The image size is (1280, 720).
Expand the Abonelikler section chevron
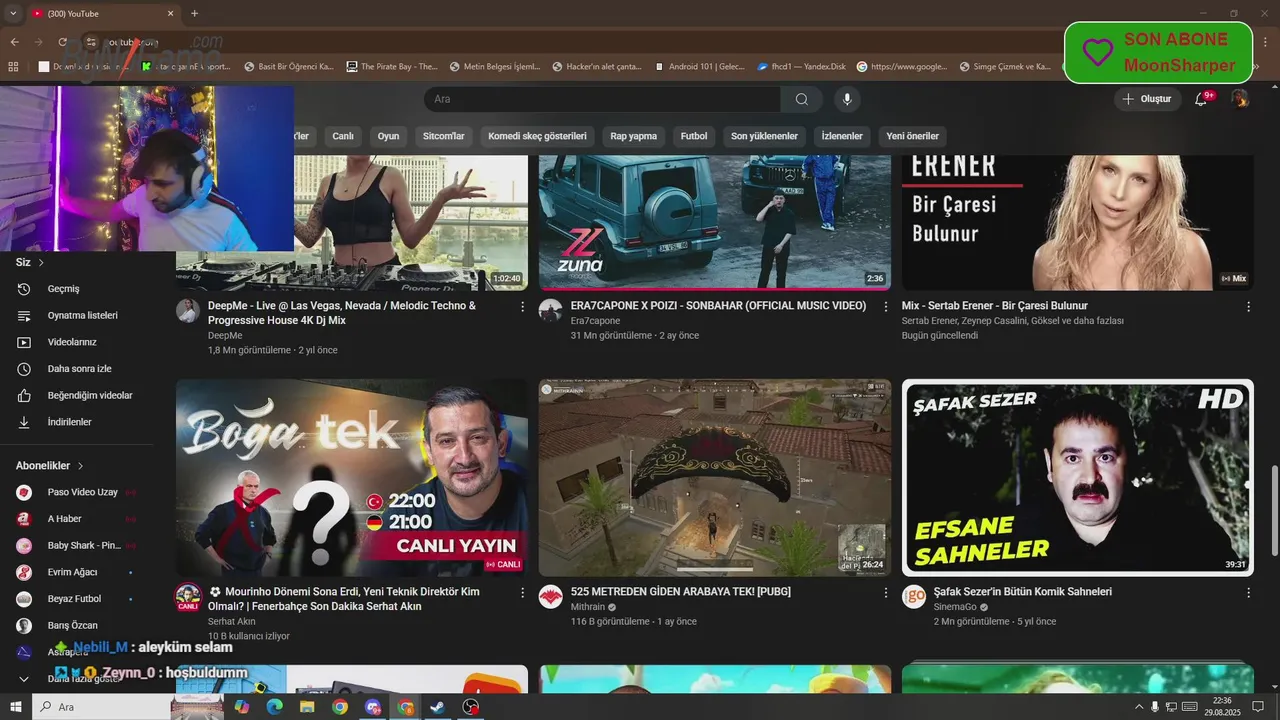click(80, 466)
